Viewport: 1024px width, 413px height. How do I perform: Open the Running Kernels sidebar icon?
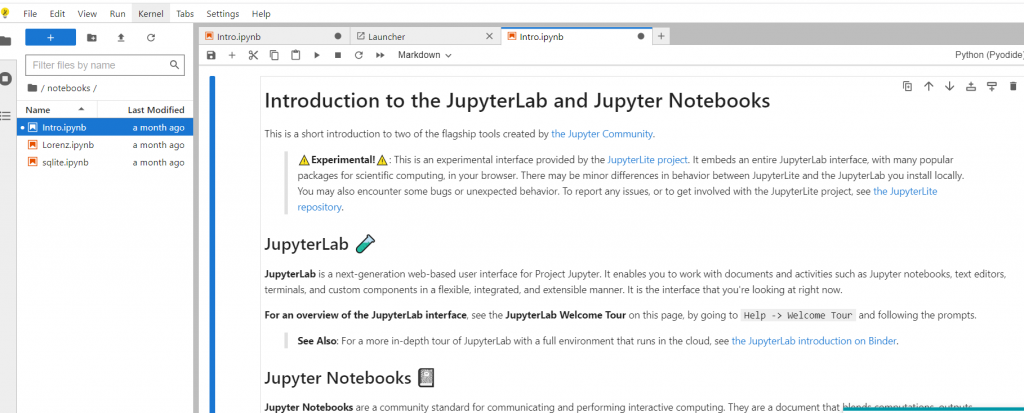click(x=5, y=79)
